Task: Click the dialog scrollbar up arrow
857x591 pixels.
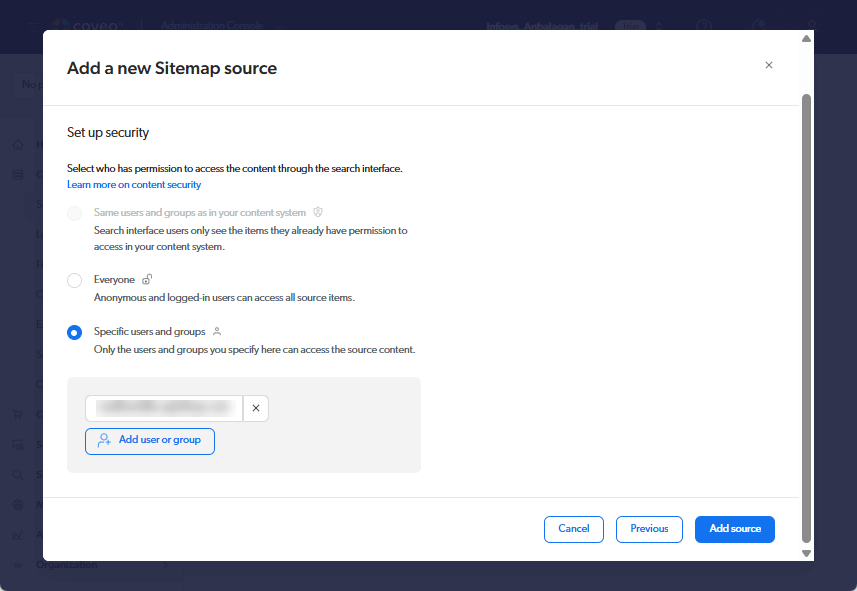Action: [806, 39]
